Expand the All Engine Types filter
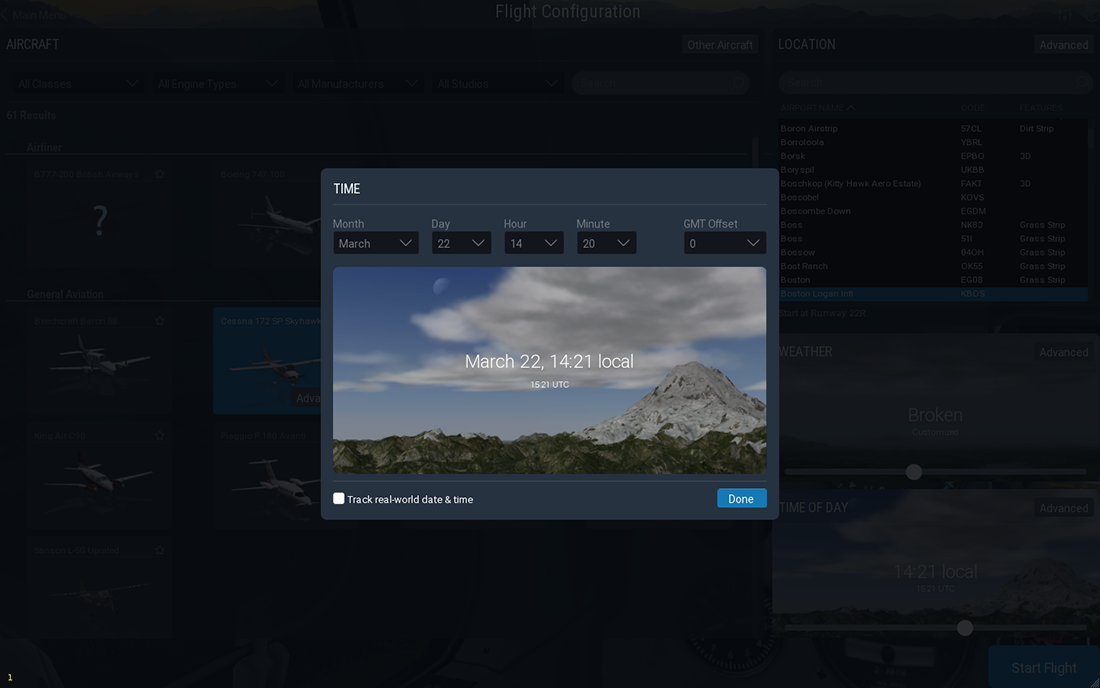Screen dimensions: 1100x688 click(x=217, y=83)
